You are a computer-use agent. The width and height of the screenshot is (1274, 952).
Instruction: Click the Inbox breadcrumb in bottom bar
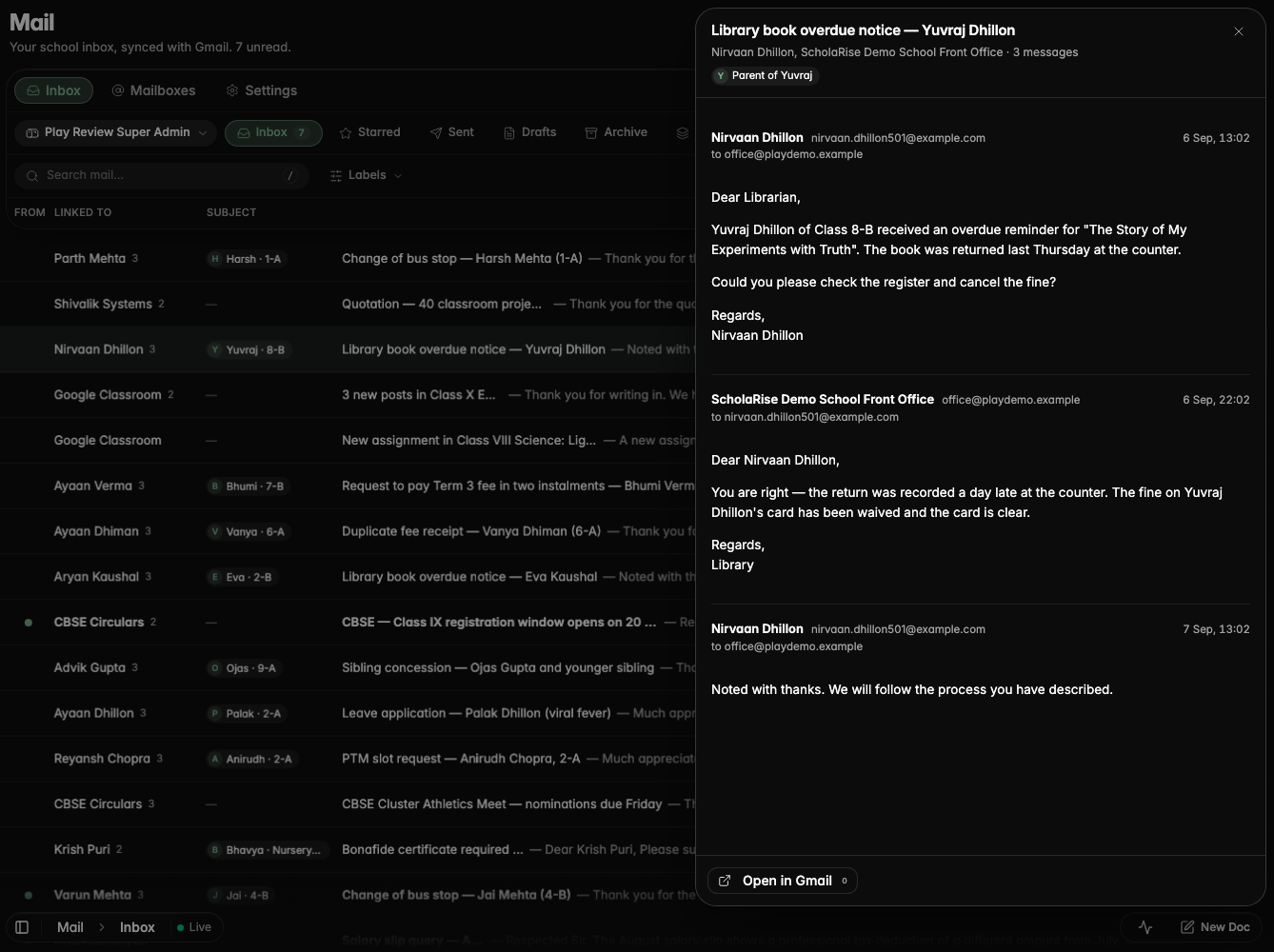point(137,927)
